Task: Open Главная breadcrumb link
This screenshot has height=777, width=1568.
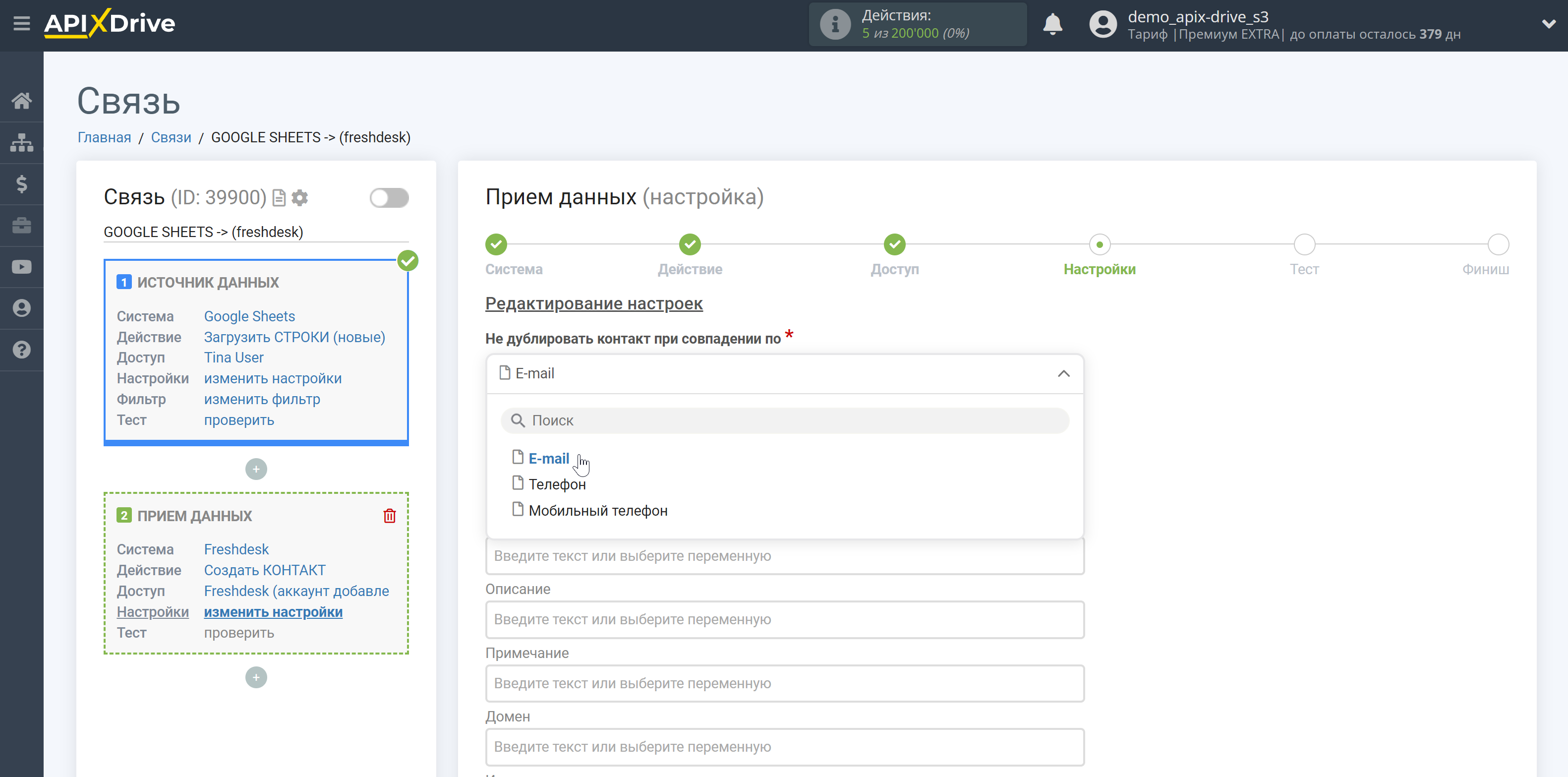Action: 104,138
